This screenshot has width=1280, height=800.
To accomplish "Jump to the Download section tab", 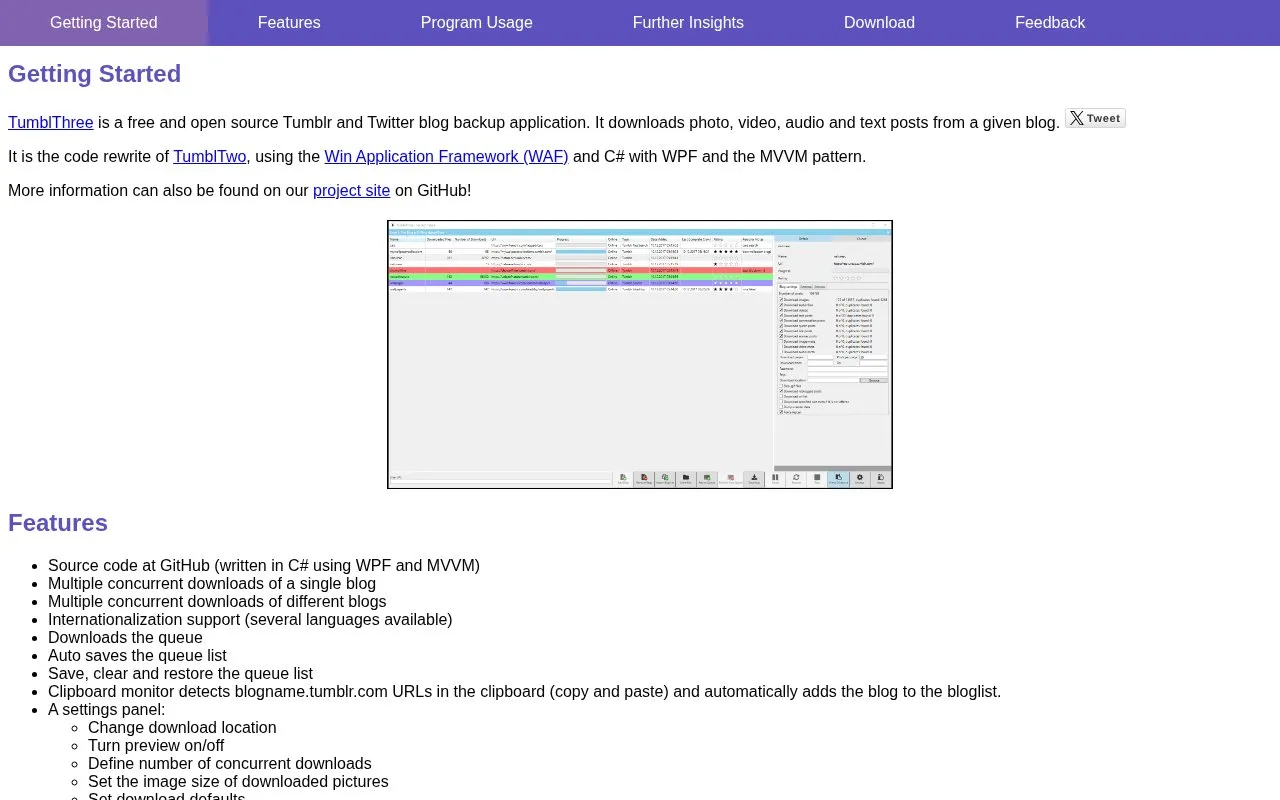I will click(x=879, y=22).
